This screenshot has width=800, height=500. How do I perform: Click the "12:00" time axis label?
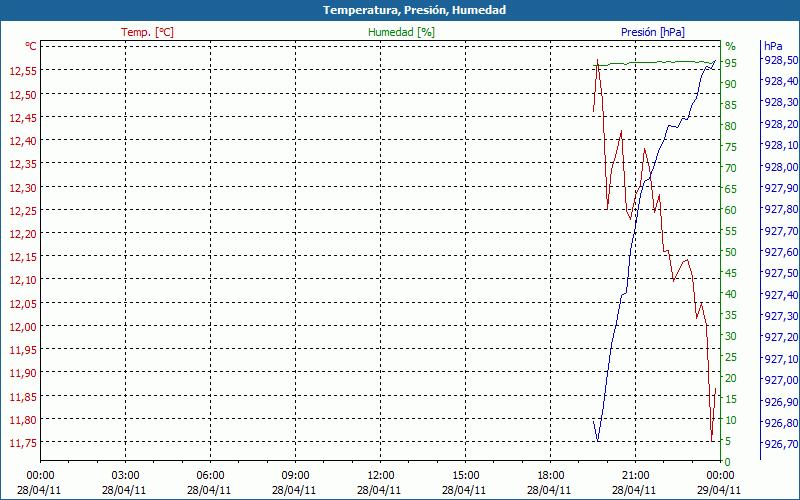[381, 476]
